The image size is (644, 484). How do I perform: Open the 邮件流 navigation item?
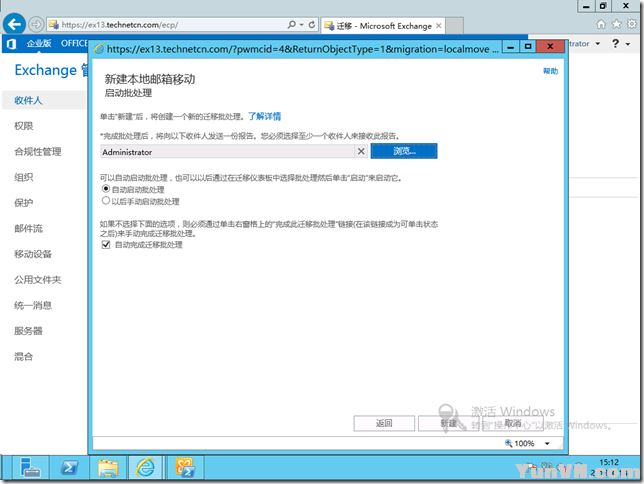[28, 228]
